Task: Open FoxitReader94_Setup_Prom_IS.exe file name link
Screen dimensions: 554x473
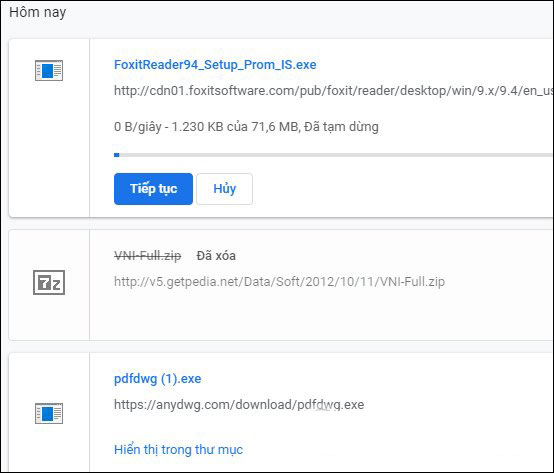Action: click(215, 65)
